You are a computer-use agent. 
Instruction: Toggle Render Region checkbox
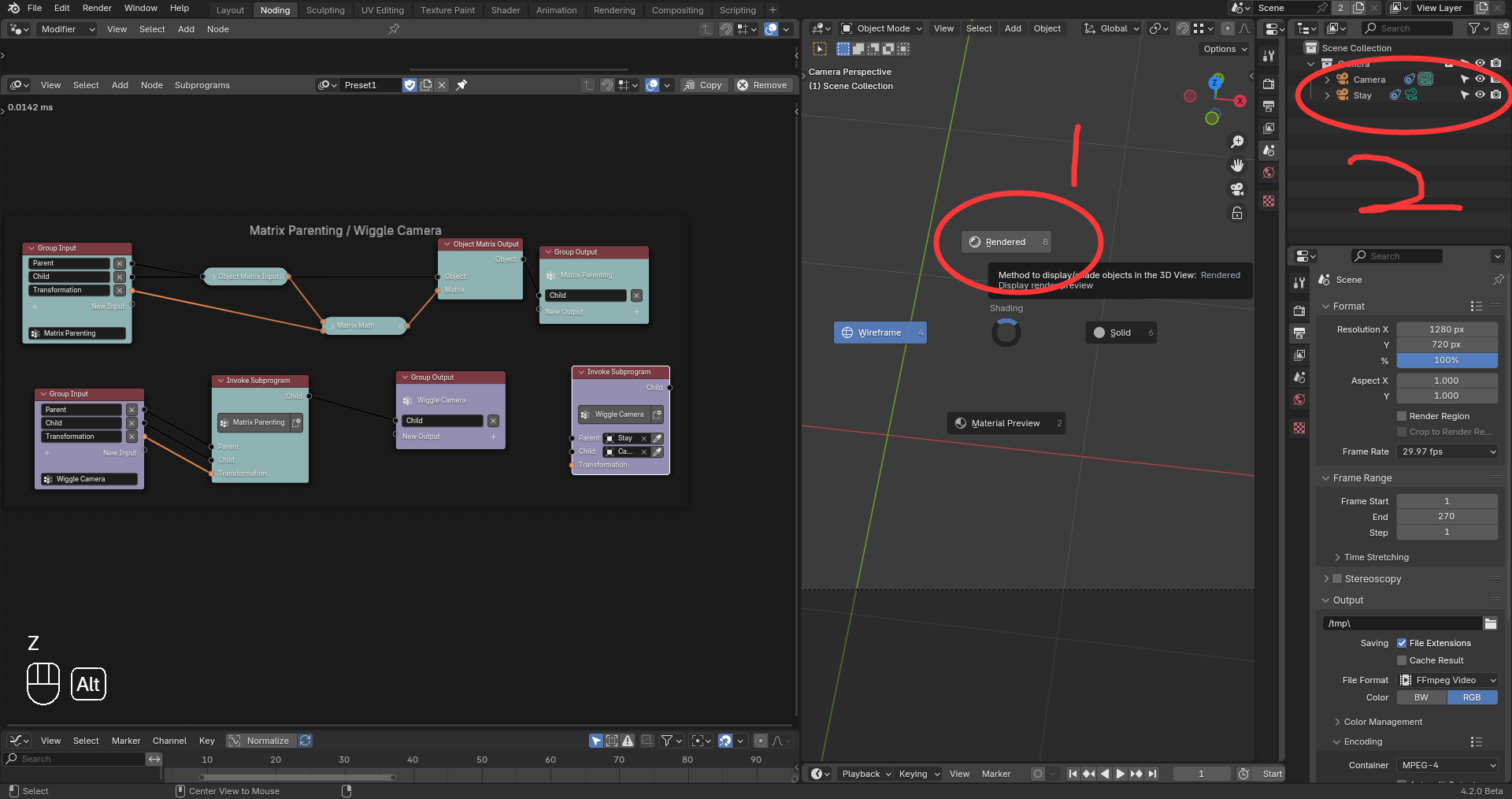(1402, 416)
